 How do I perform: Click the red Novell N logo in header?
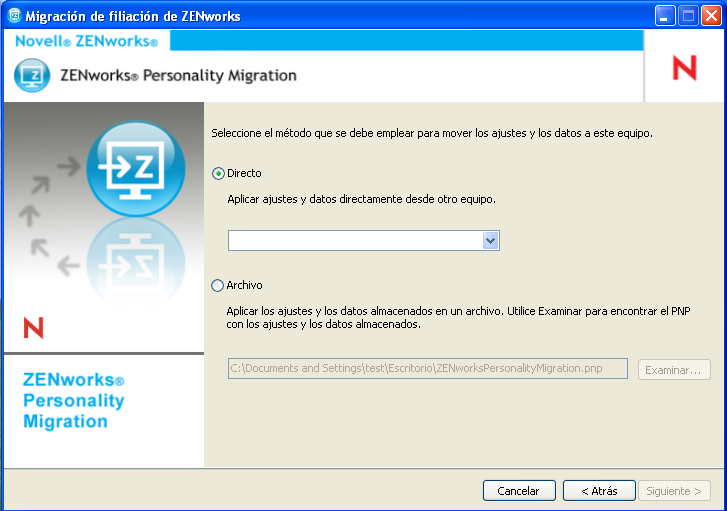tap(684, 68)
